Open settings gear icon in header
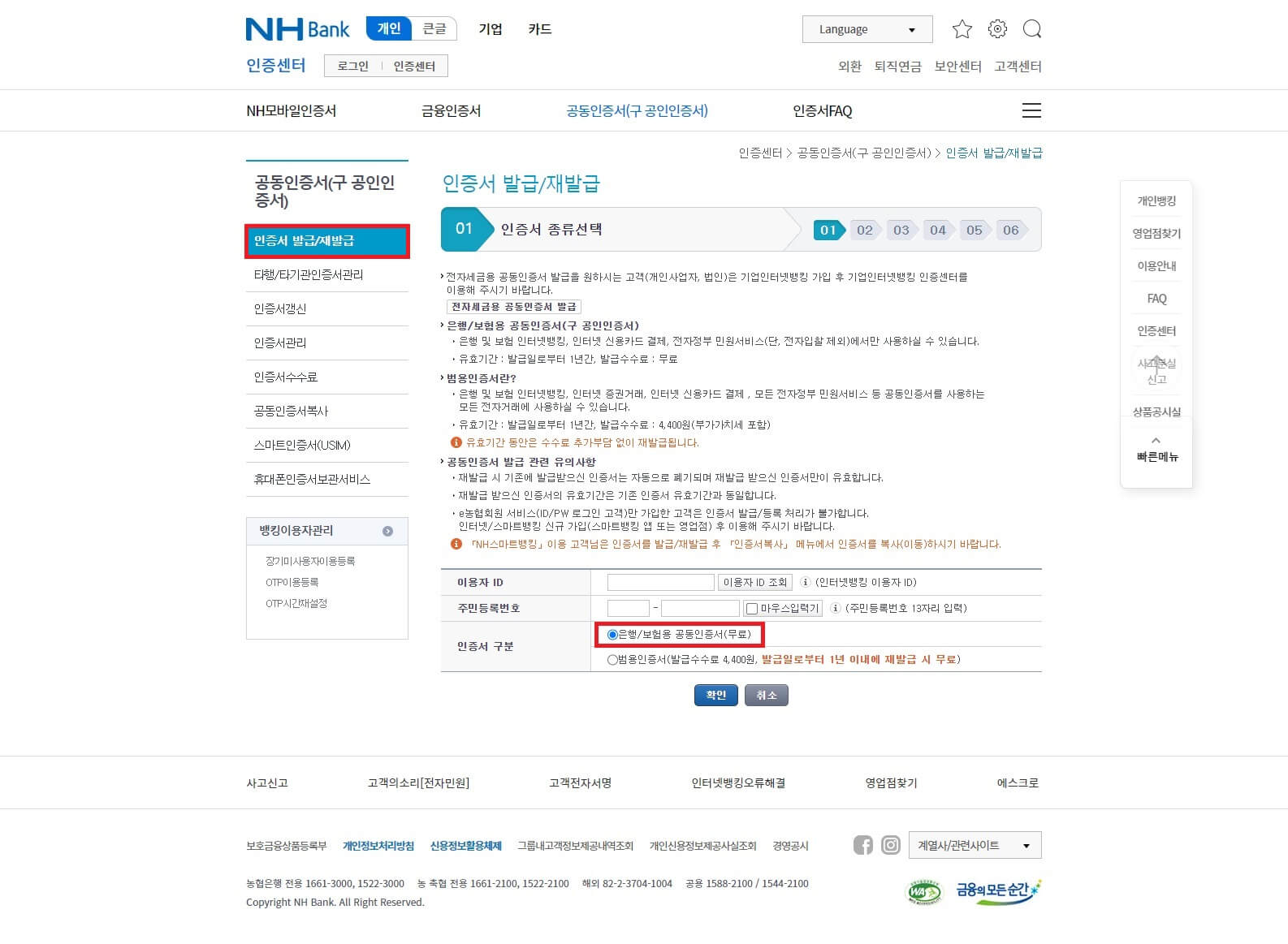The image size is (1288, 944). (997, 29)
